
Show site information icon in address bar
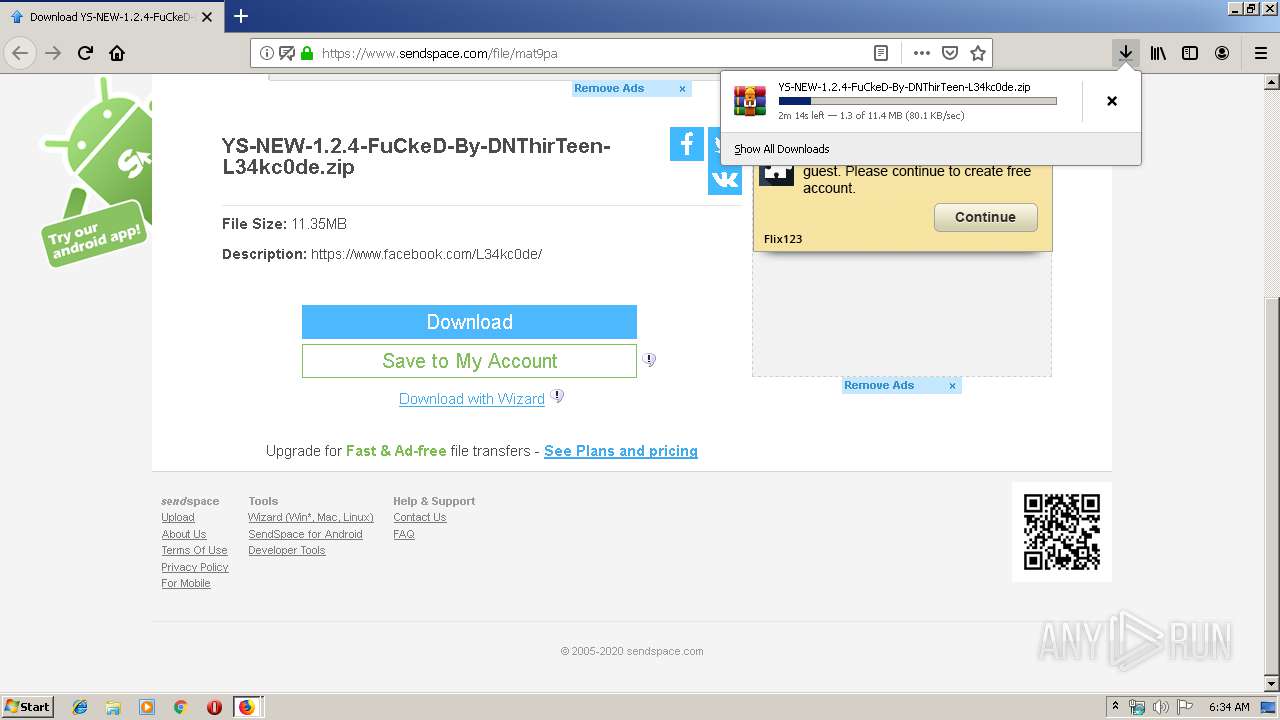pyautogui.click(x=267, y=53)
